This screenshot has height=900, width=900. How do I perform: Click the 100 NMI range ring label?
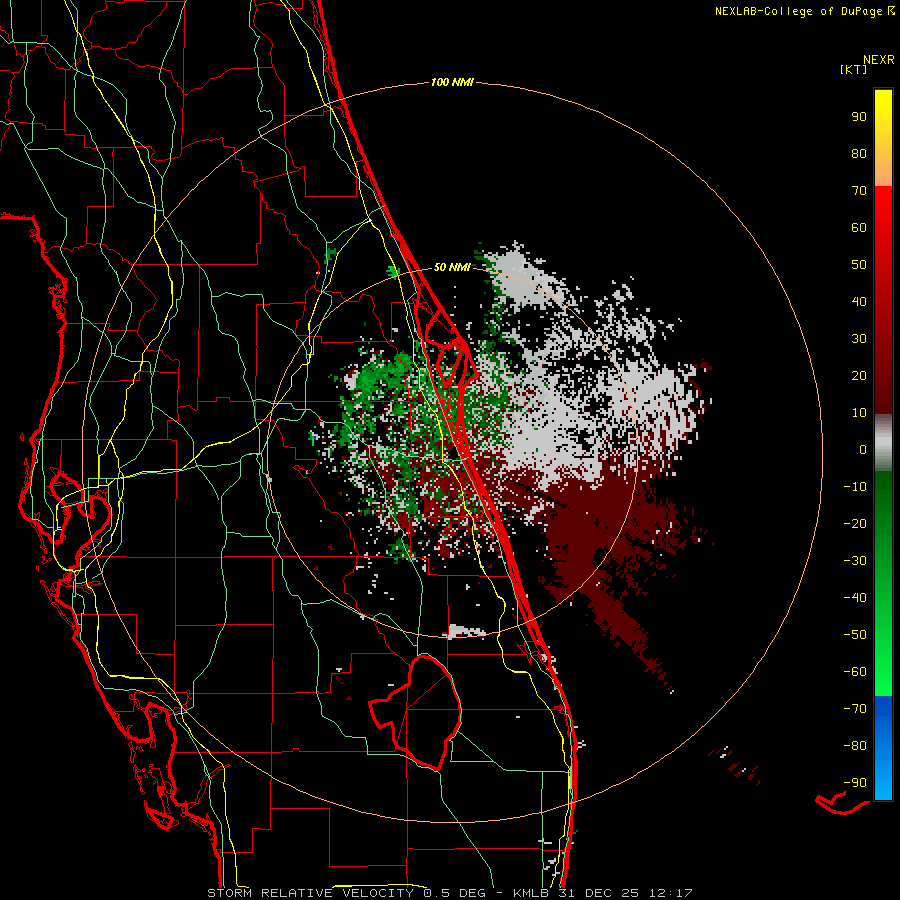[452, 83]
